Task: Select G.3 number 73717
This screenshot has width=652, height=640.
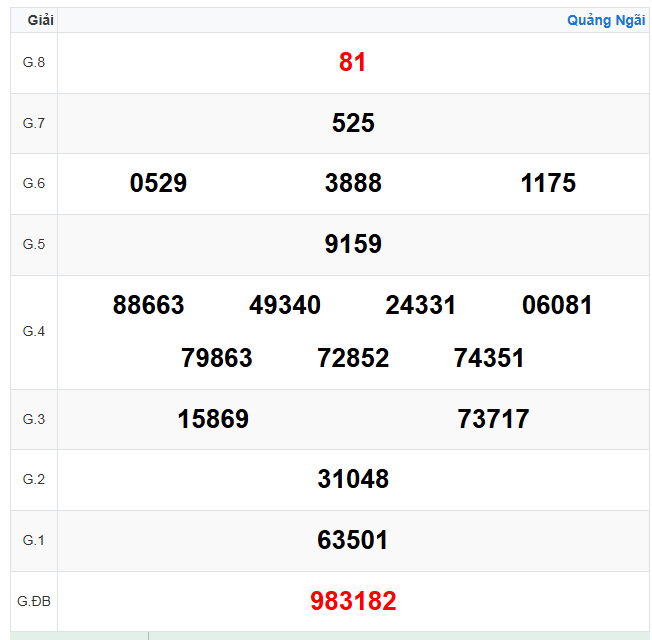Action: 493,419
